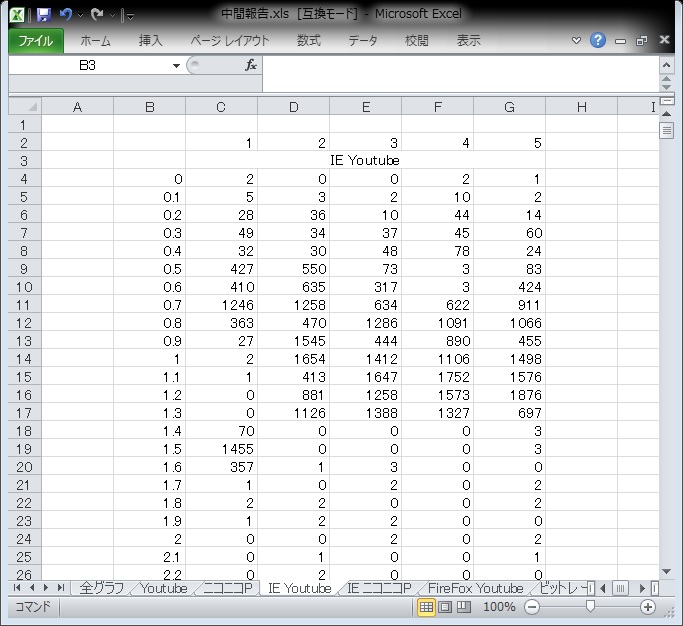Click the Select All corner triangle
Viewport: 683px width, 626px height.
pyautogui.click(x=25, y=107)
